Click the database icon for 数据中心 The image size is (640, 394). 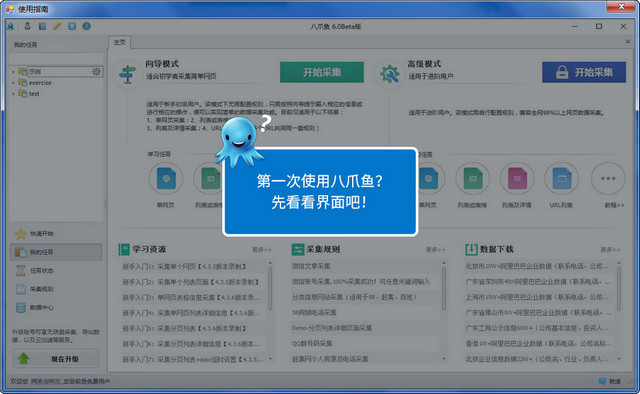tap(21, 307)
